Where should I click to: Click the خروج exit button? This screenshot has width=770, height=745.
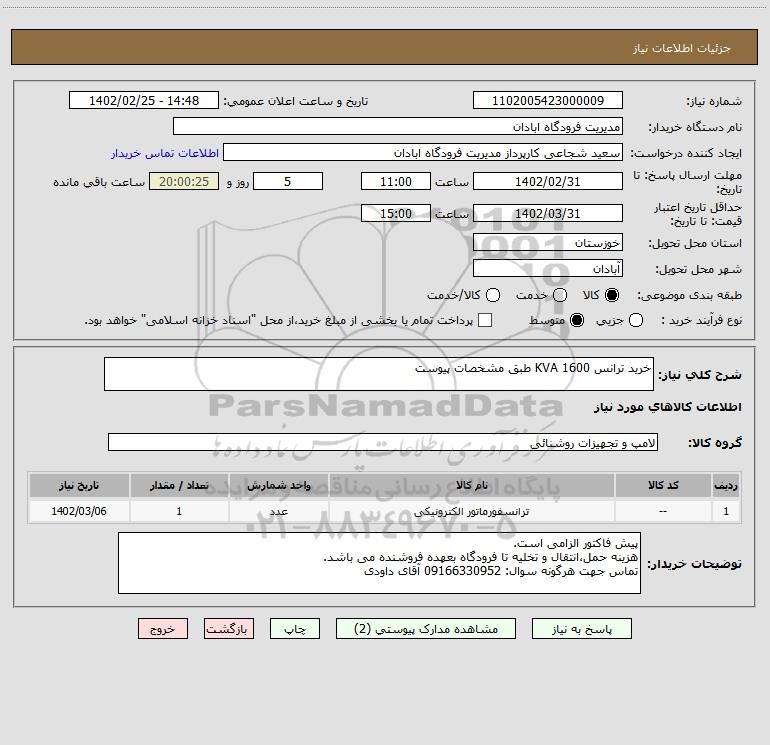pyautogui.click(x=163, y=629)
